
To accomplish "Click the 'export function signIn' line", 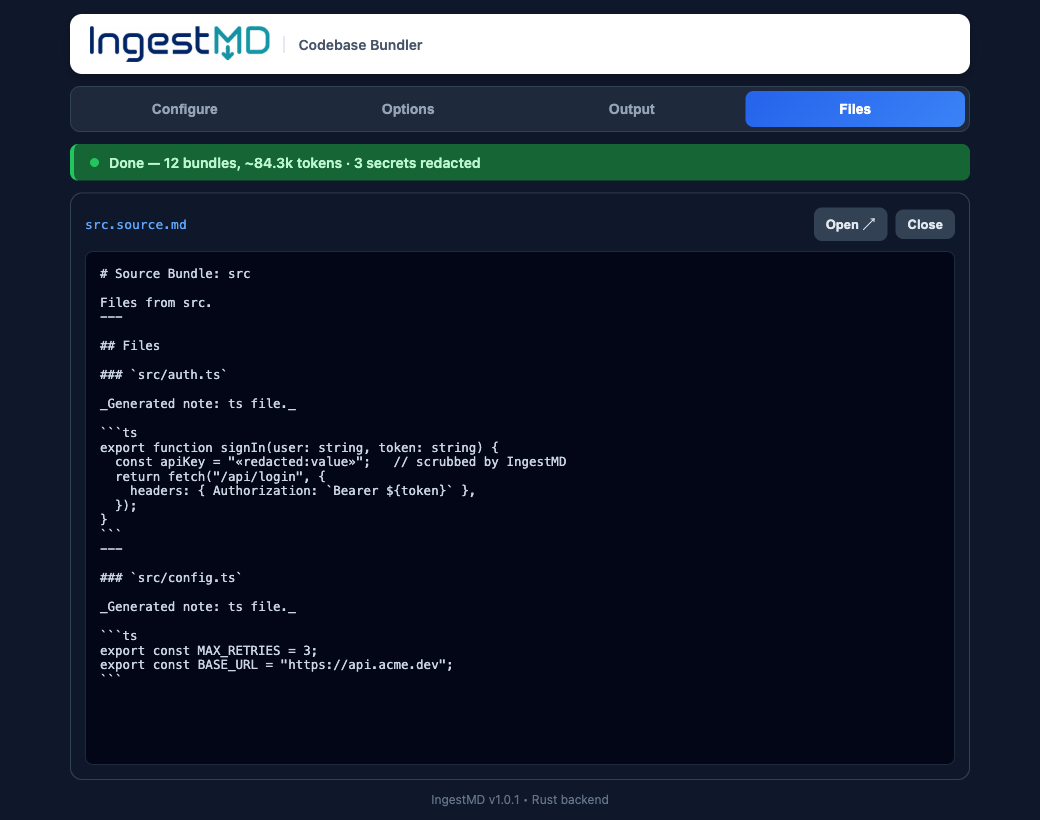I will click(x=299, y=448).
